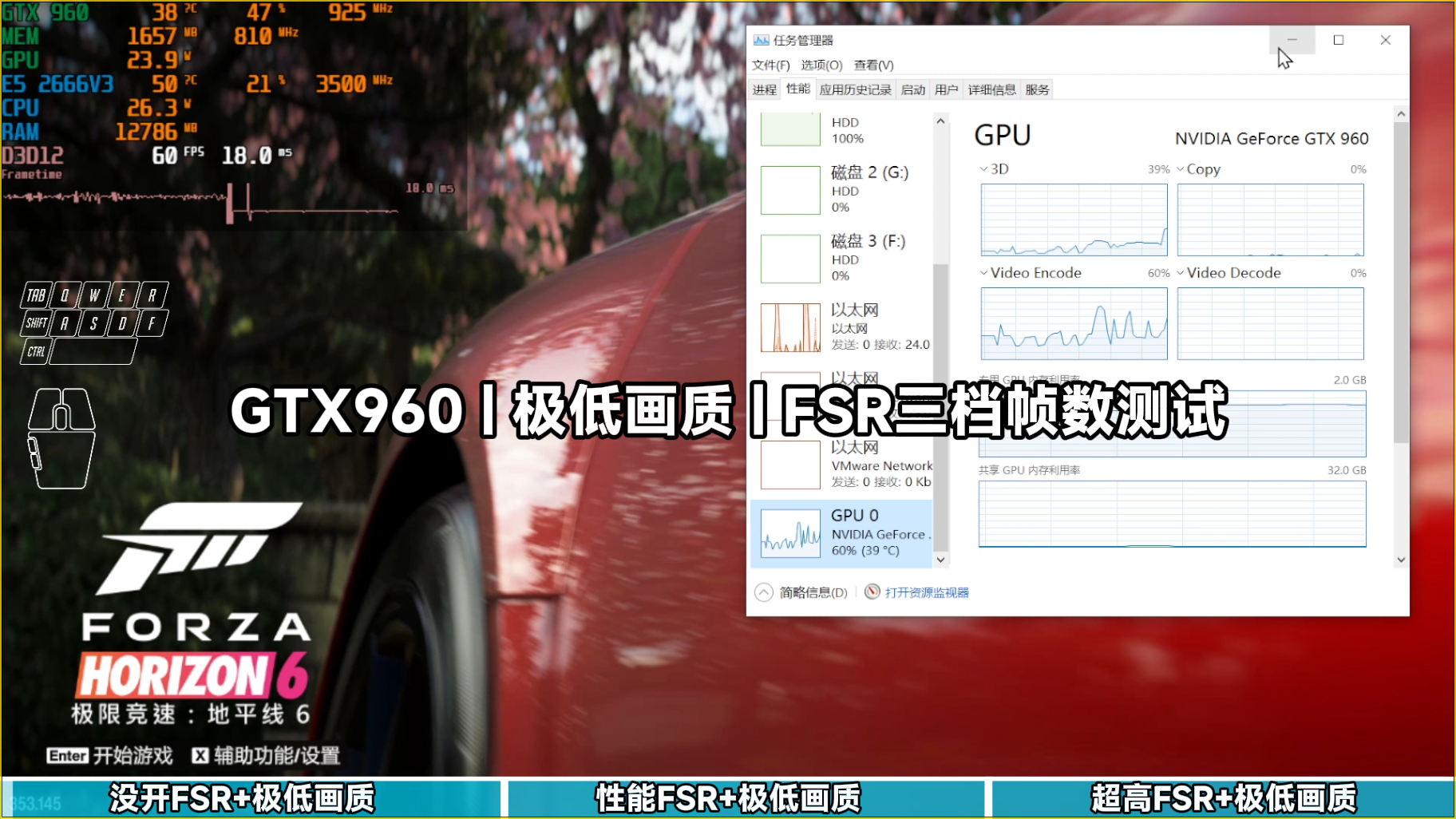The height and width of the screenshot is (819, 1456).
Task: Switch to the 详细信息 tab
Action: 991,89
